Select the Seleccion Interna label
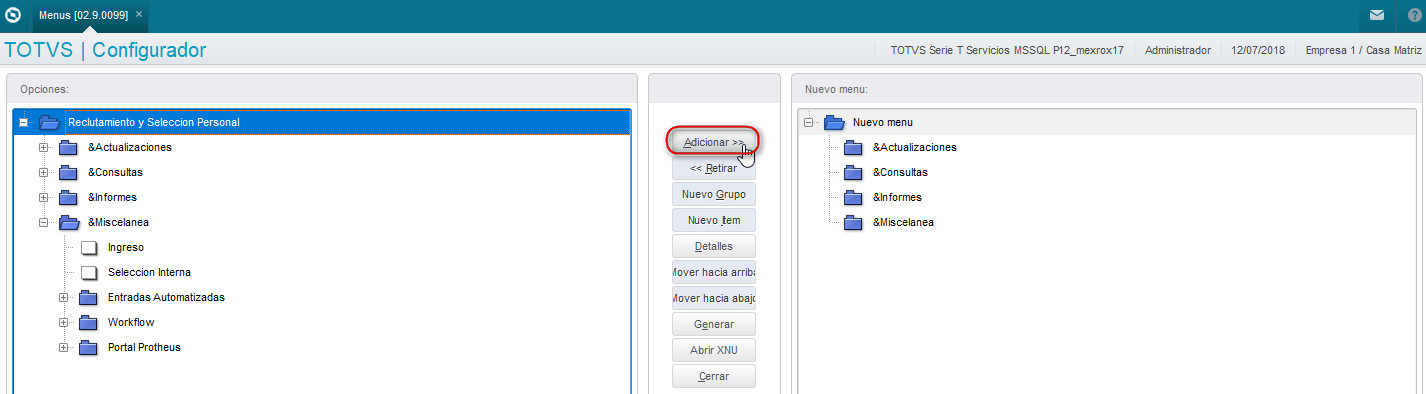This screenshot has height=394, width=1426. pyautogui.click(x=149, y=273)
